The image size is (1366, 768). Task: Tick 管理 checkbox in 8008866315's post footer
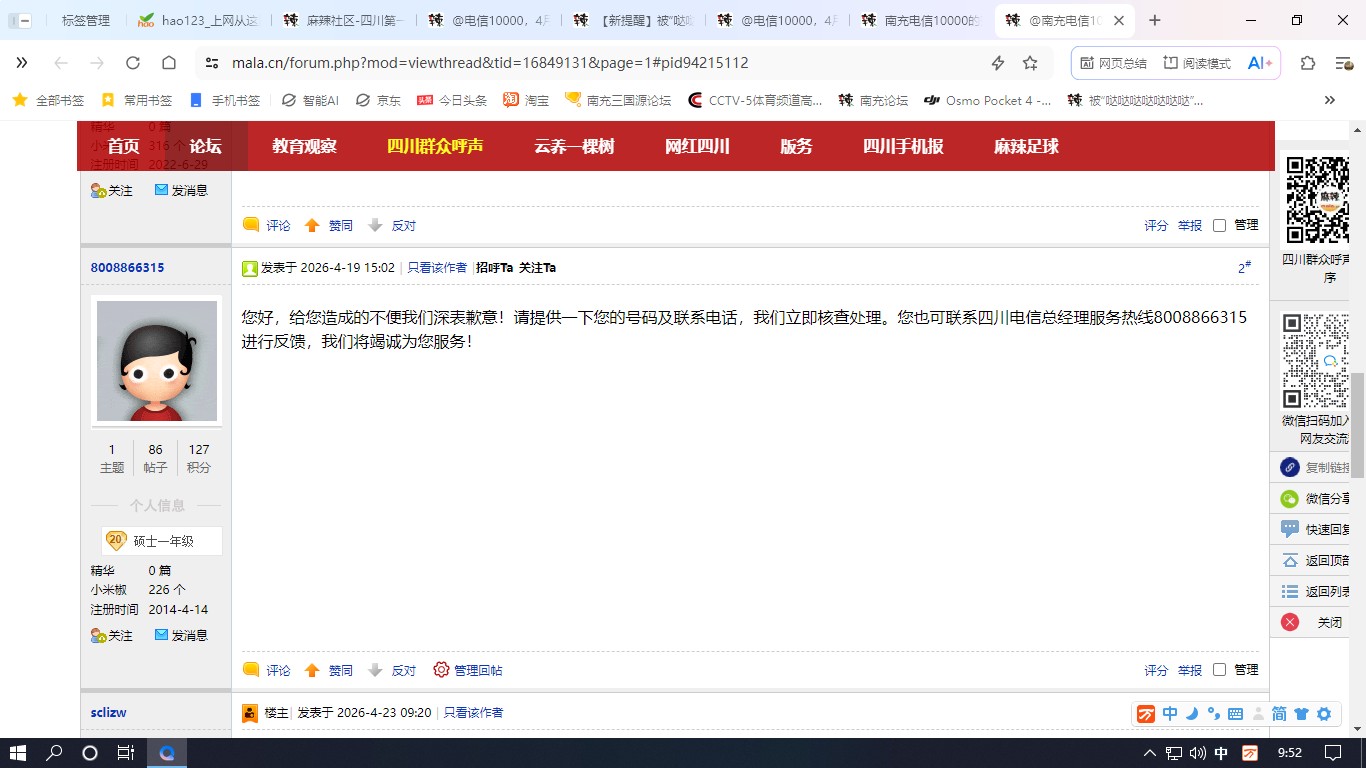(1219, 670)
